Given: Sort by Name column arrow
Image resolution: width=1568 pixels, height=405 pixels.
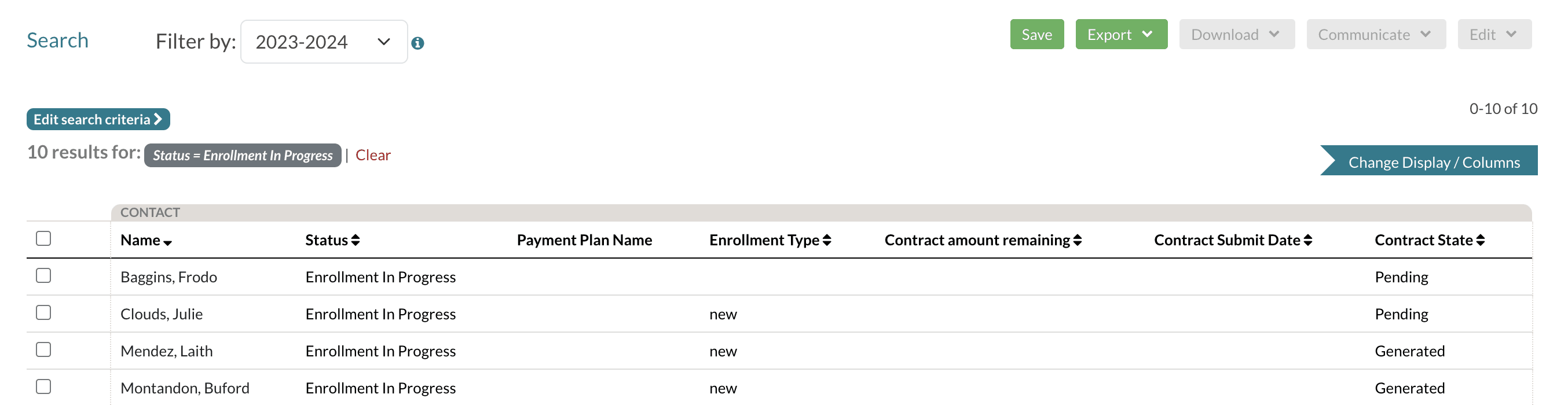Looking at the screenshot, I should pyautogui.click(x=168, y=242).
